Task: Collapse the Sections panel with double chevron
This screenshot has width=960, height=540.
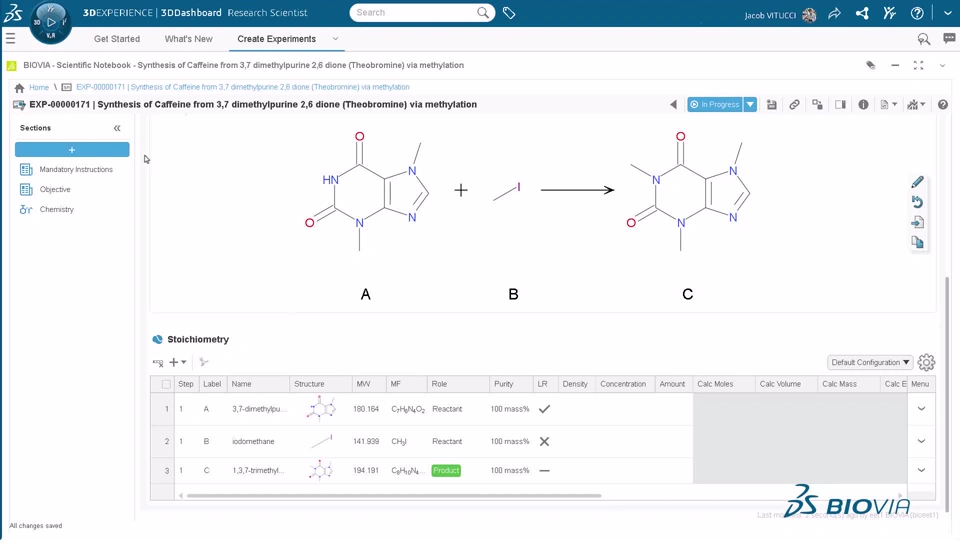Action: (x=117, y=128)
